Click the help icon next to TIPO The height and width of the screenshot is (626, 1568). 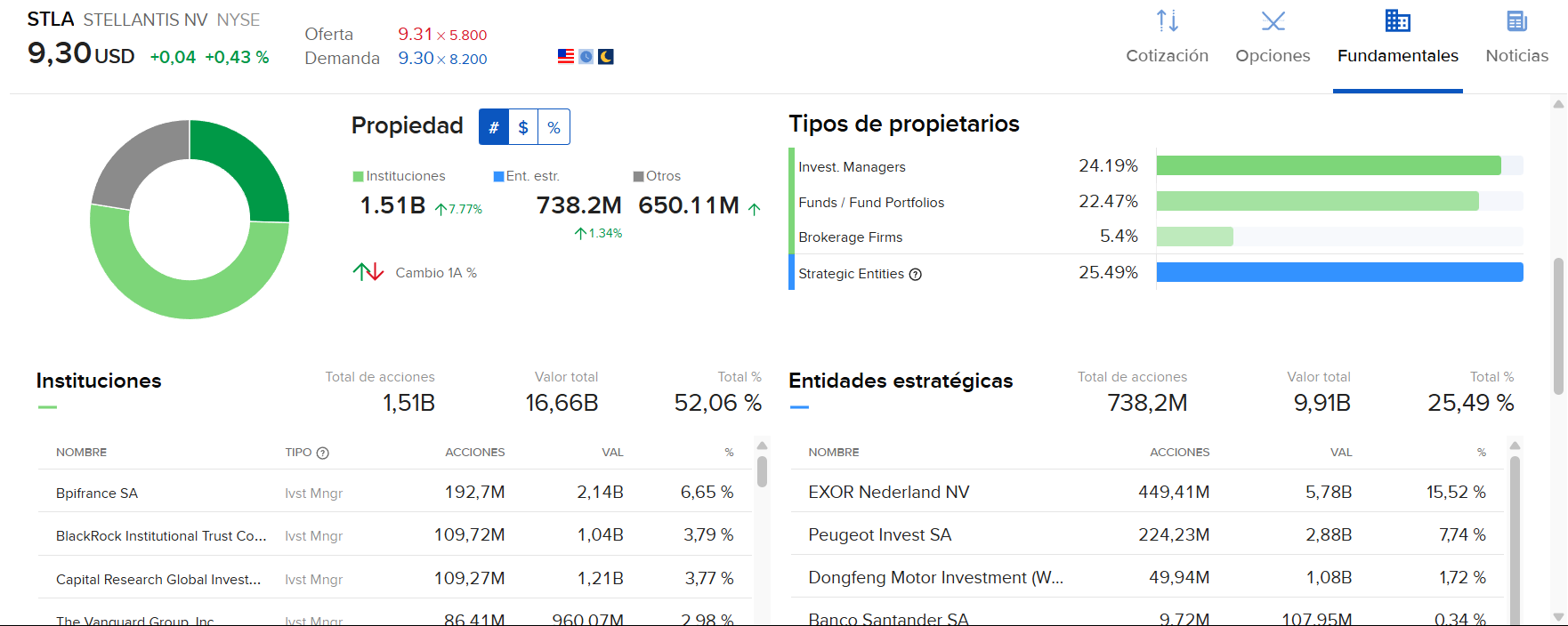coord(323,453)
